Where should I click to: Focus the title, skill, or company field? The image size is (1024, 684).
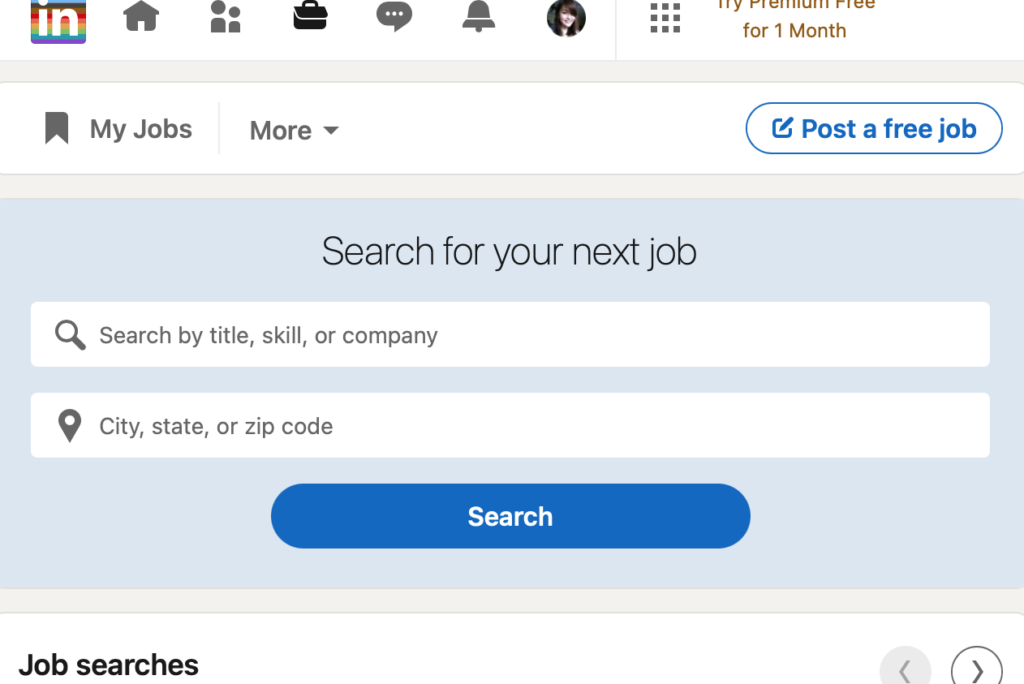[510, 334]
